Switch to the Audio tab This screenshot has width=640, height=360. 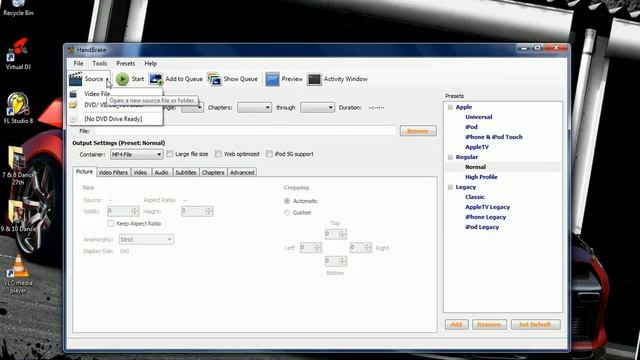click(161, 173)
